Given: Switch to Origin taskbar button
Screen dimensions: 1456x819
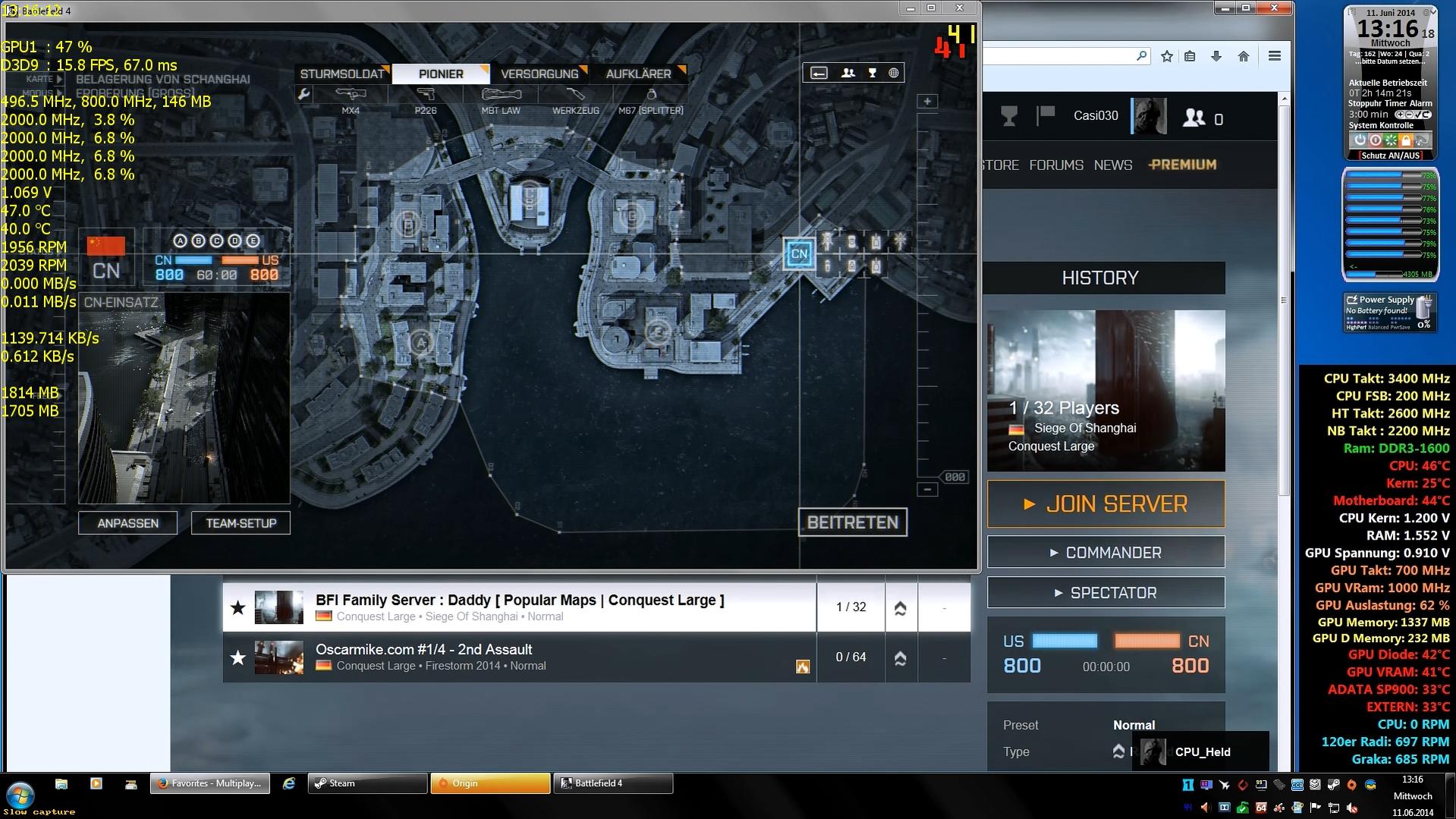Looking at the screenshot, I should pyautogui.click(x=490, y=783).
